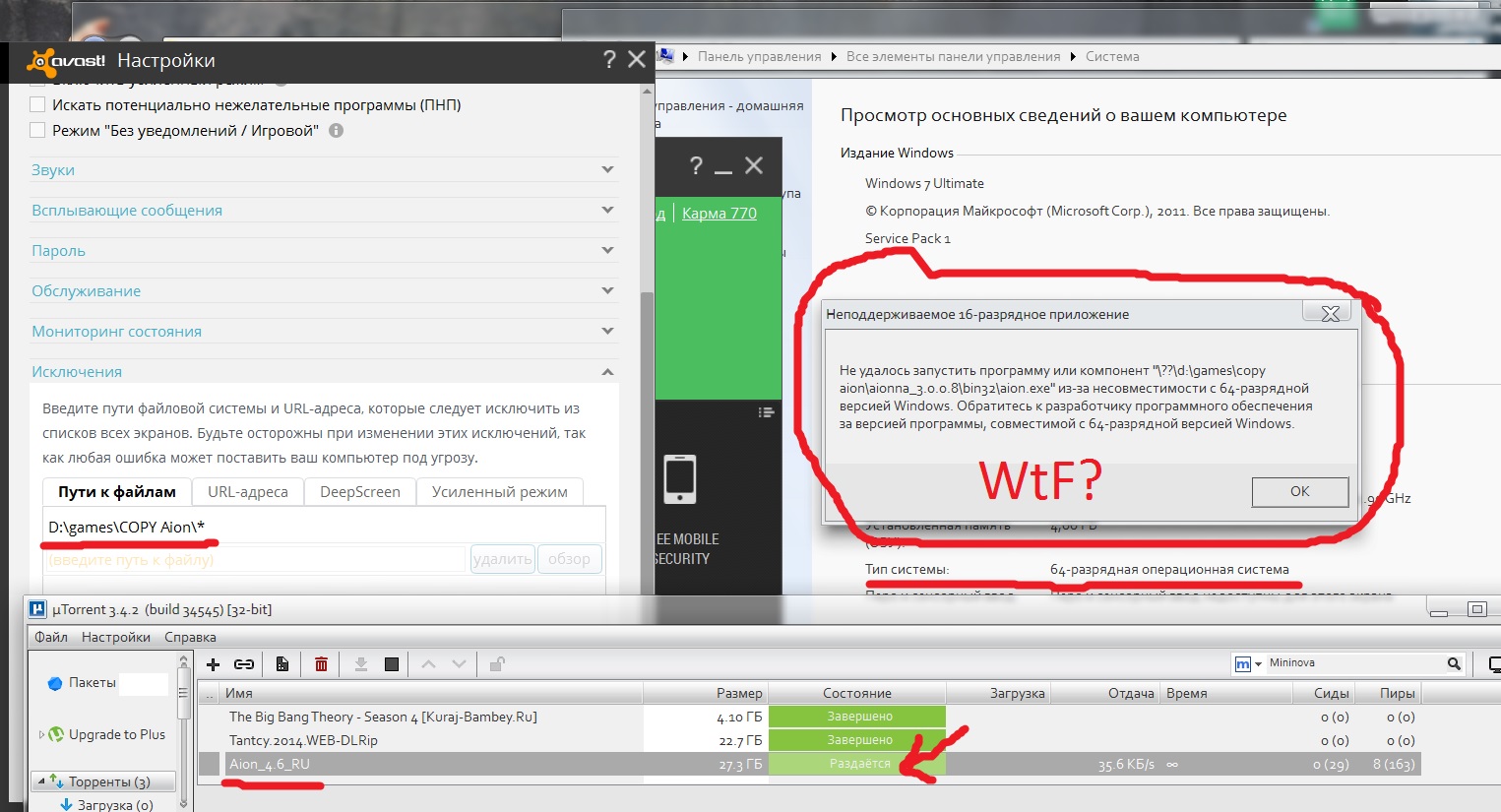Click the mobile phone icon in avast panel

[680, 478]
